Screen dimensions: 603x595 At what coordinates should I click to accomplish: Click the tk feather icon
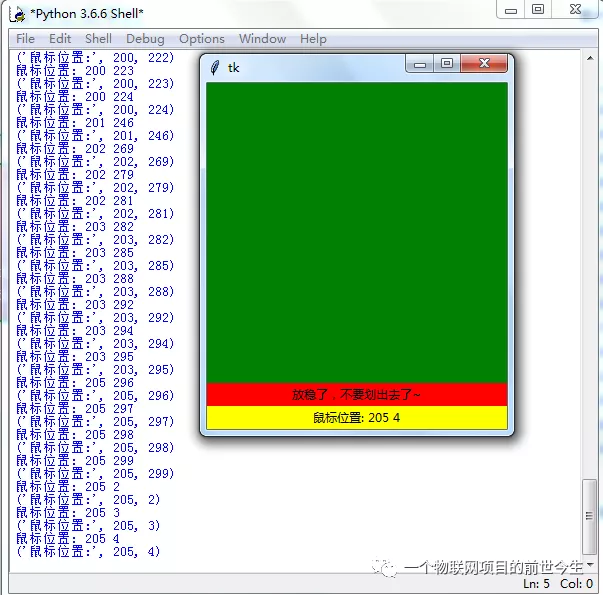point(215,68)
